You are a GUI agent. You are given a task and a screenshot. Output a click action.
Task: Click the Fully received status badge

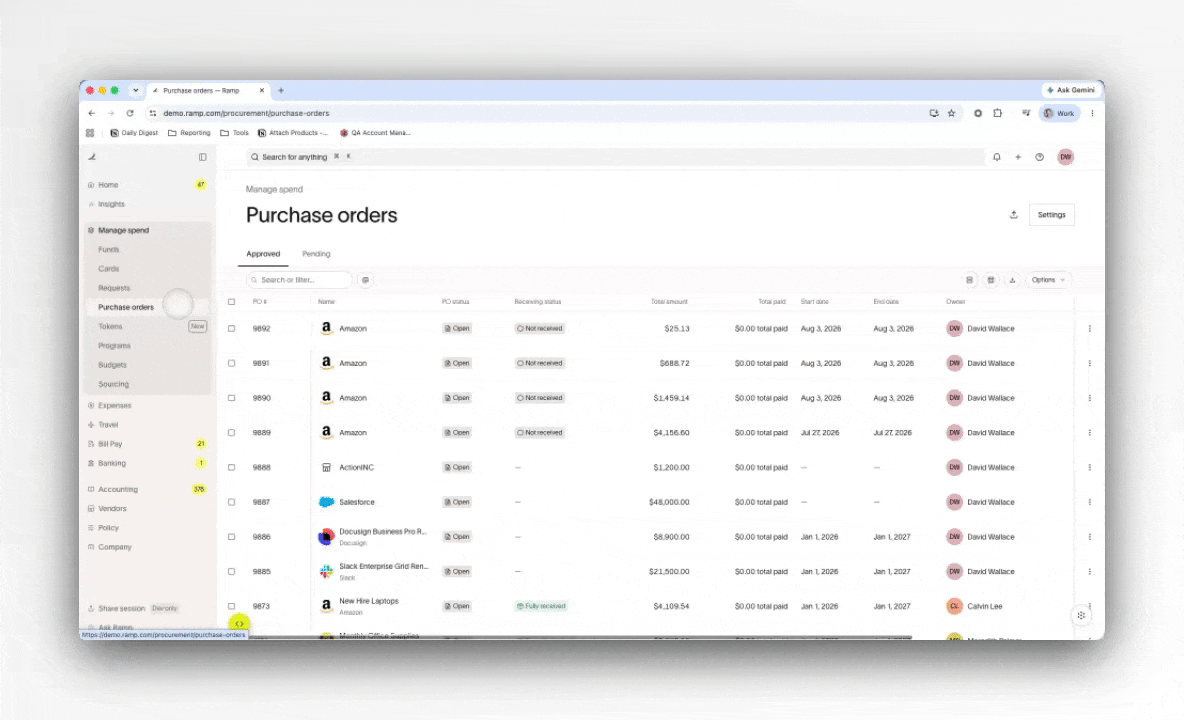(x=541, y=606)
